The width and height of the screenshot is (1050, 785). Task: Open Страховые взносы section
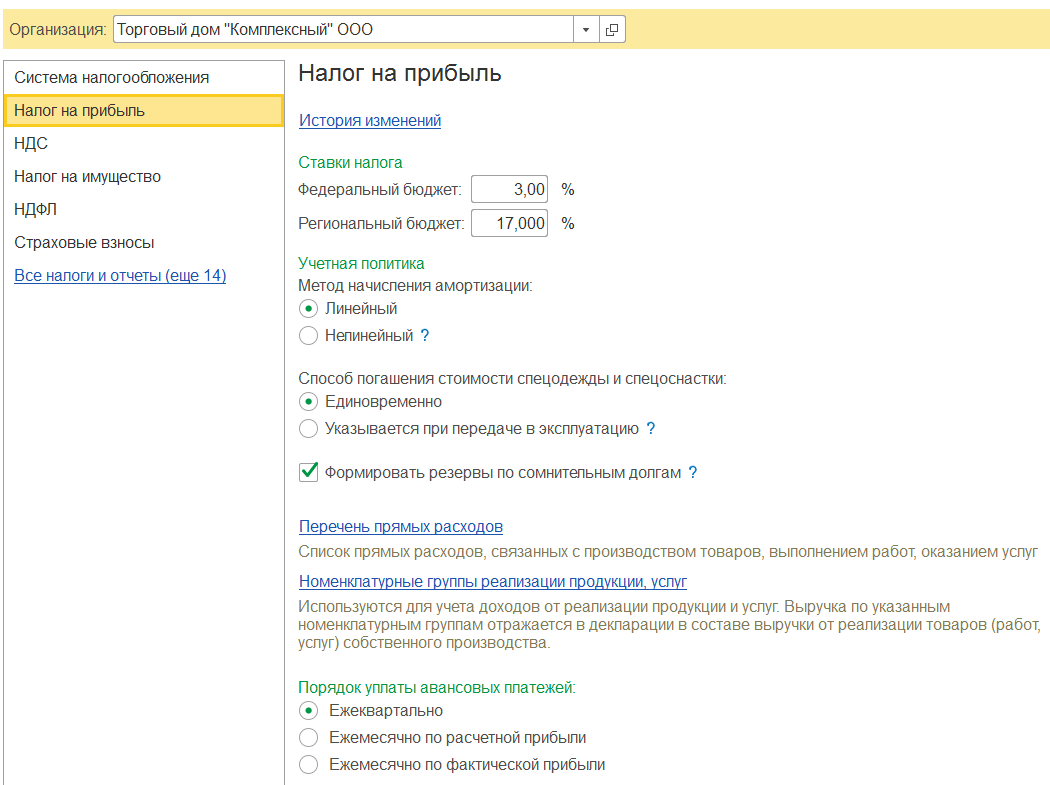pos(84,243)
